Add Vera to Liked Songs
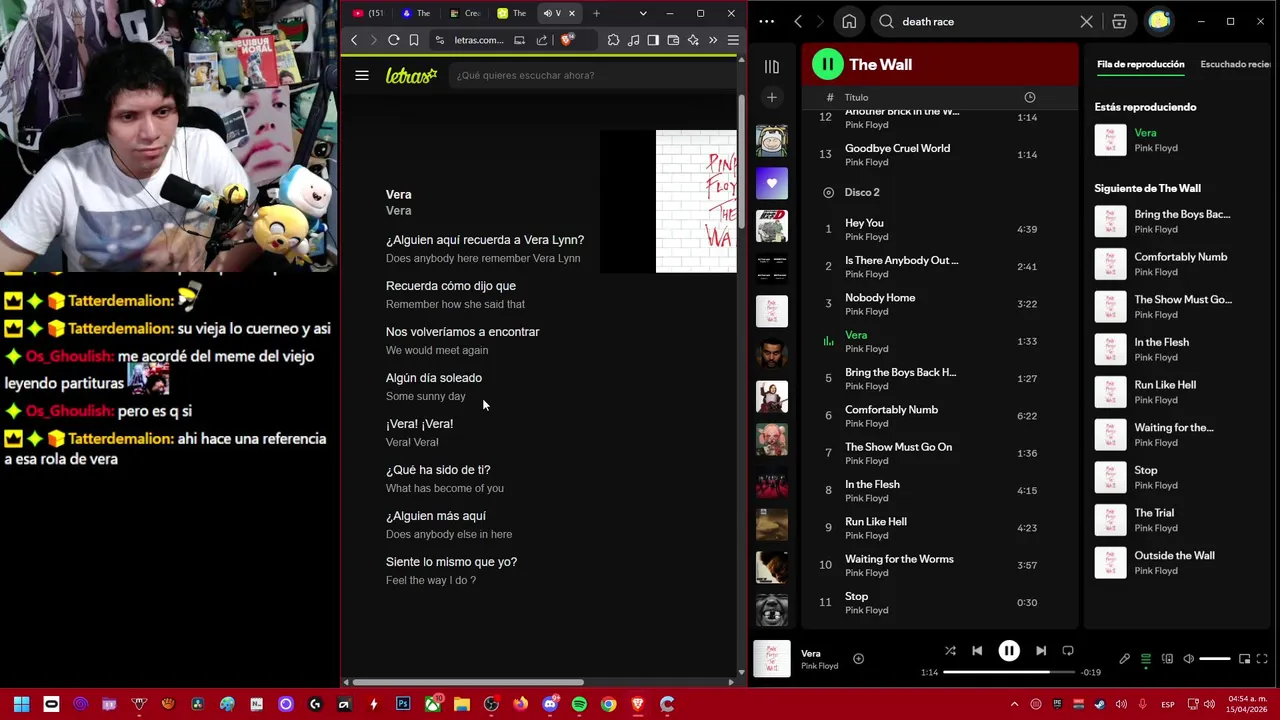 coord(858,658)
